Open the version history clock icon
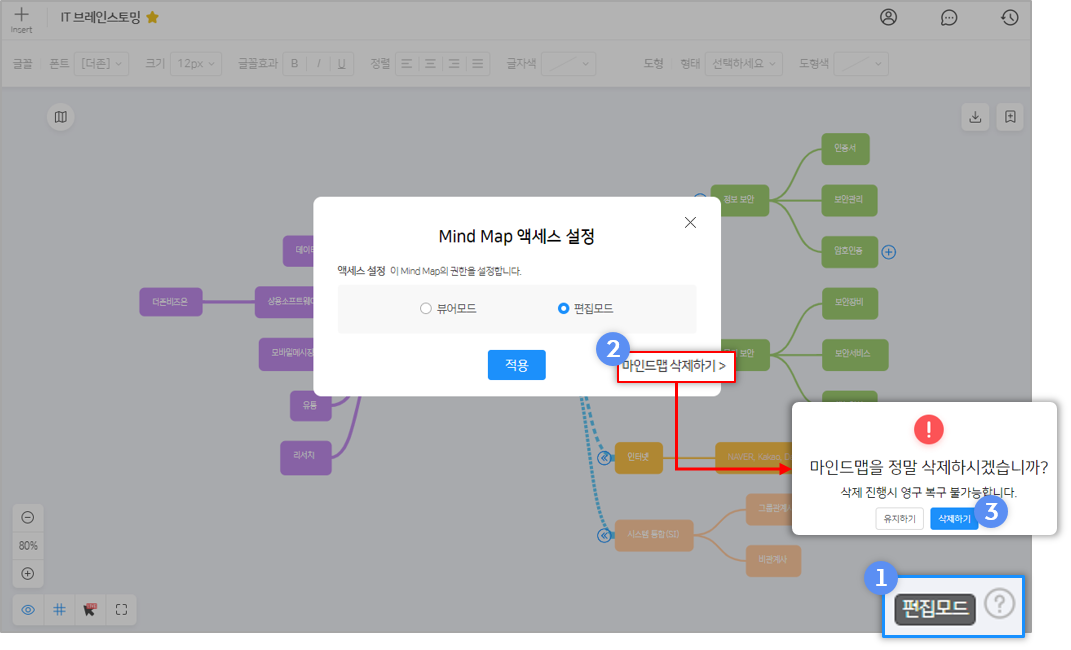Screen dimensions: 1071x650 1010,17
